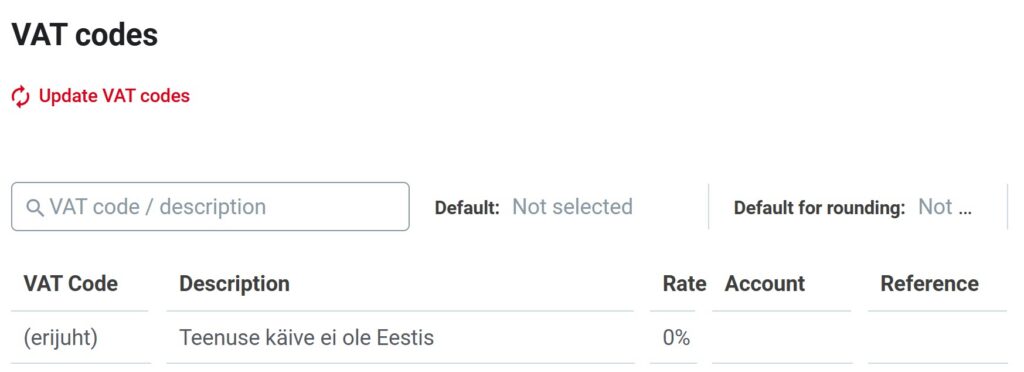Open the Default Not selected dropdown

pyautogui.click(x=572, y=207)
